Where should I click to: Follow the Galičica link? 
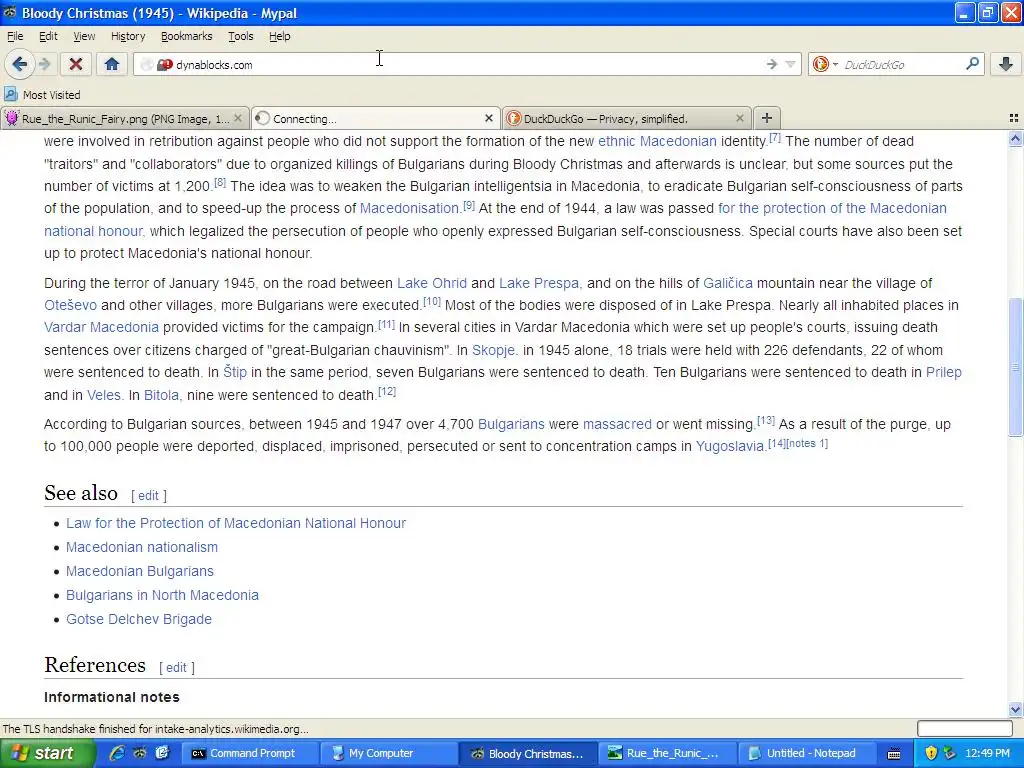point(728,283)
